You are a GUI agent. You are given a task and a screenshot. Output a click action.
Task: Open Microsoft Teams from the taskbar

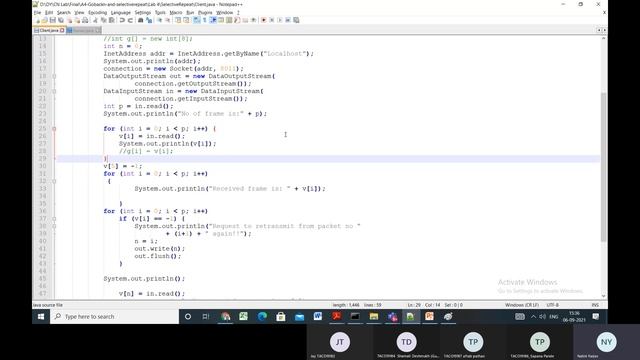[392, 317]
